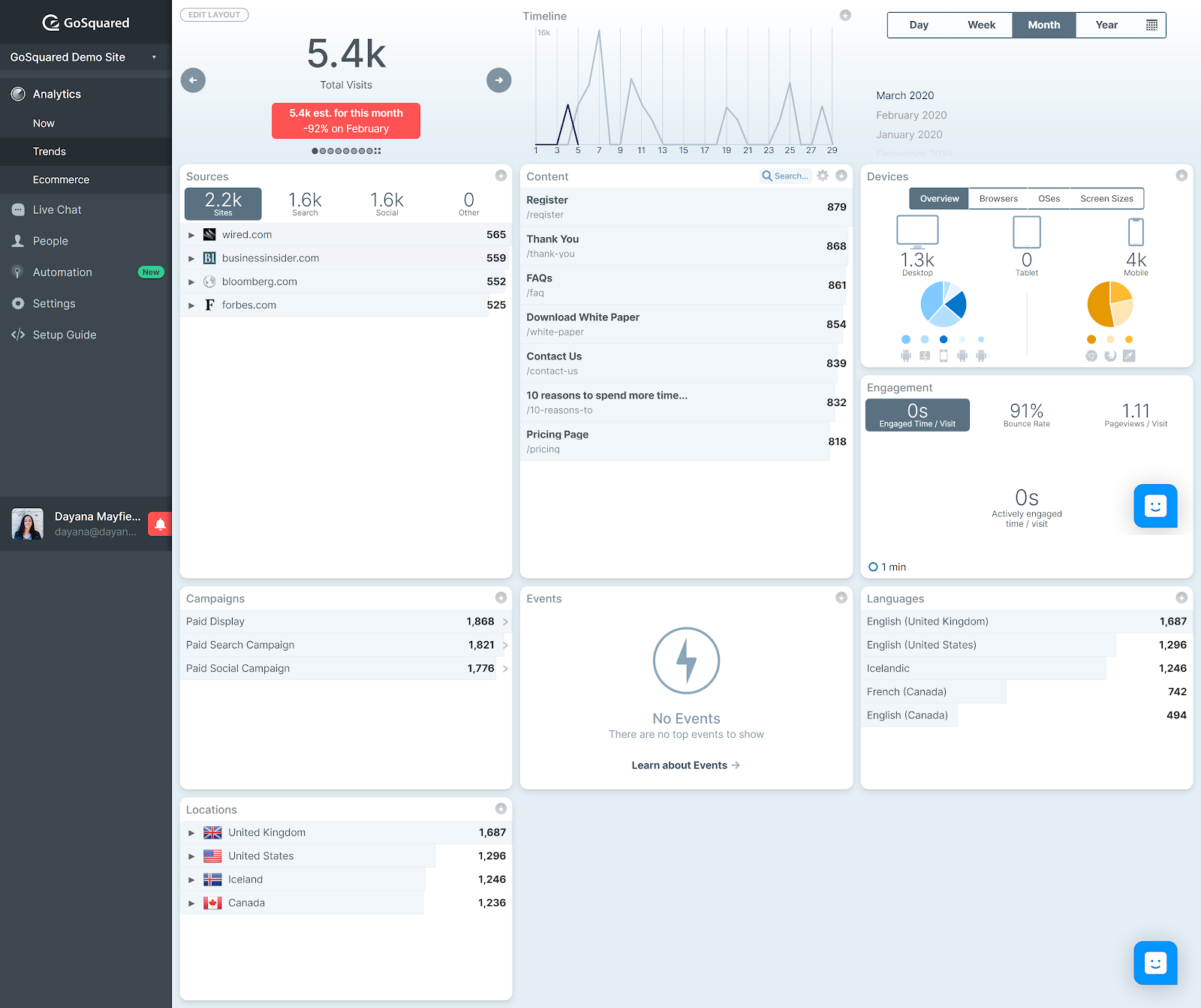Follow the Learn about Events link
This screenshot has height=1008, width=1201.
685,766
